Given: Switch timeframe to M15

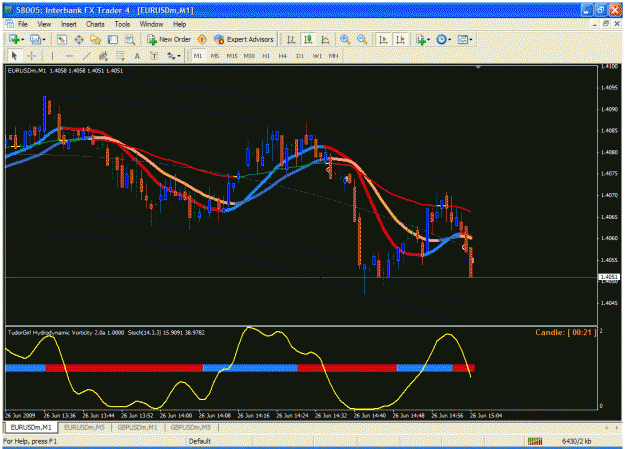Looking at the screenshot, I should 232,56.
